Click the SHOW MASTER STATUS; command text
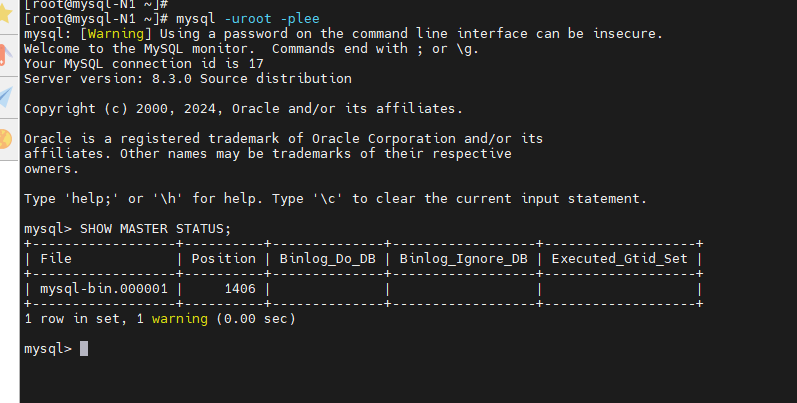Screen dimensions: 797x403 pos(155,229)
